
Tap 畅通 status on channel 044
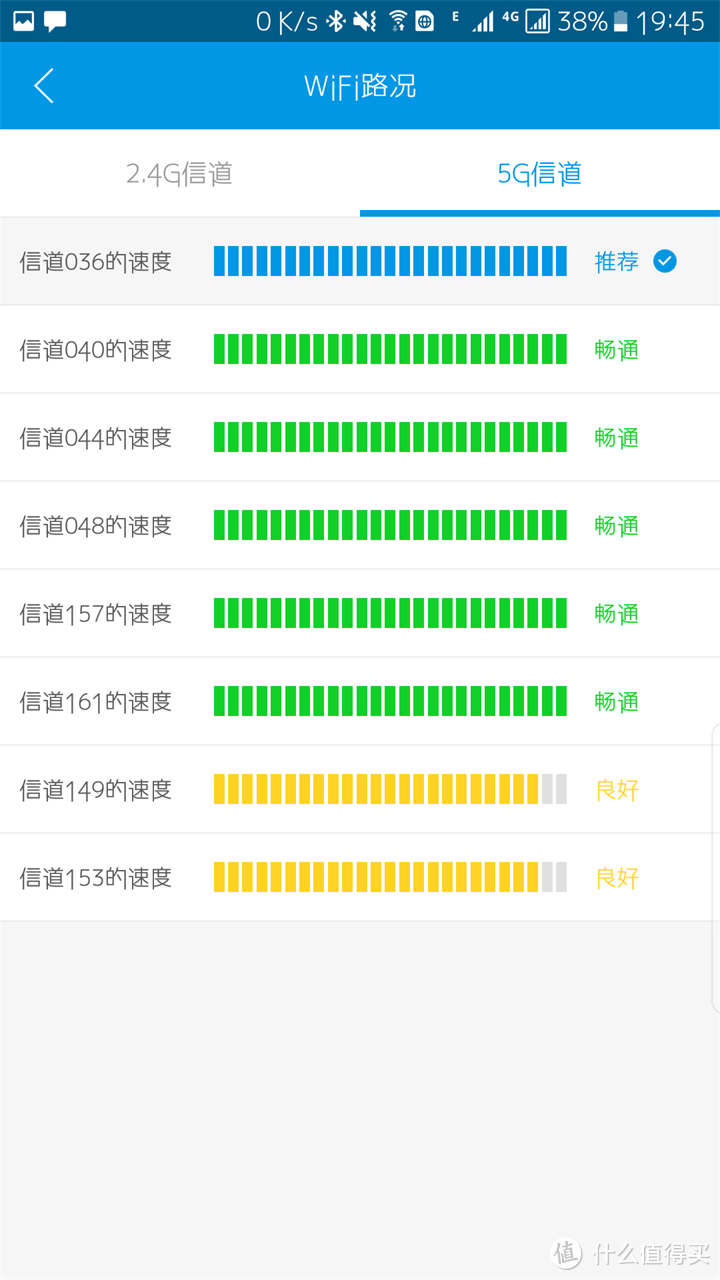click(616, 438)
